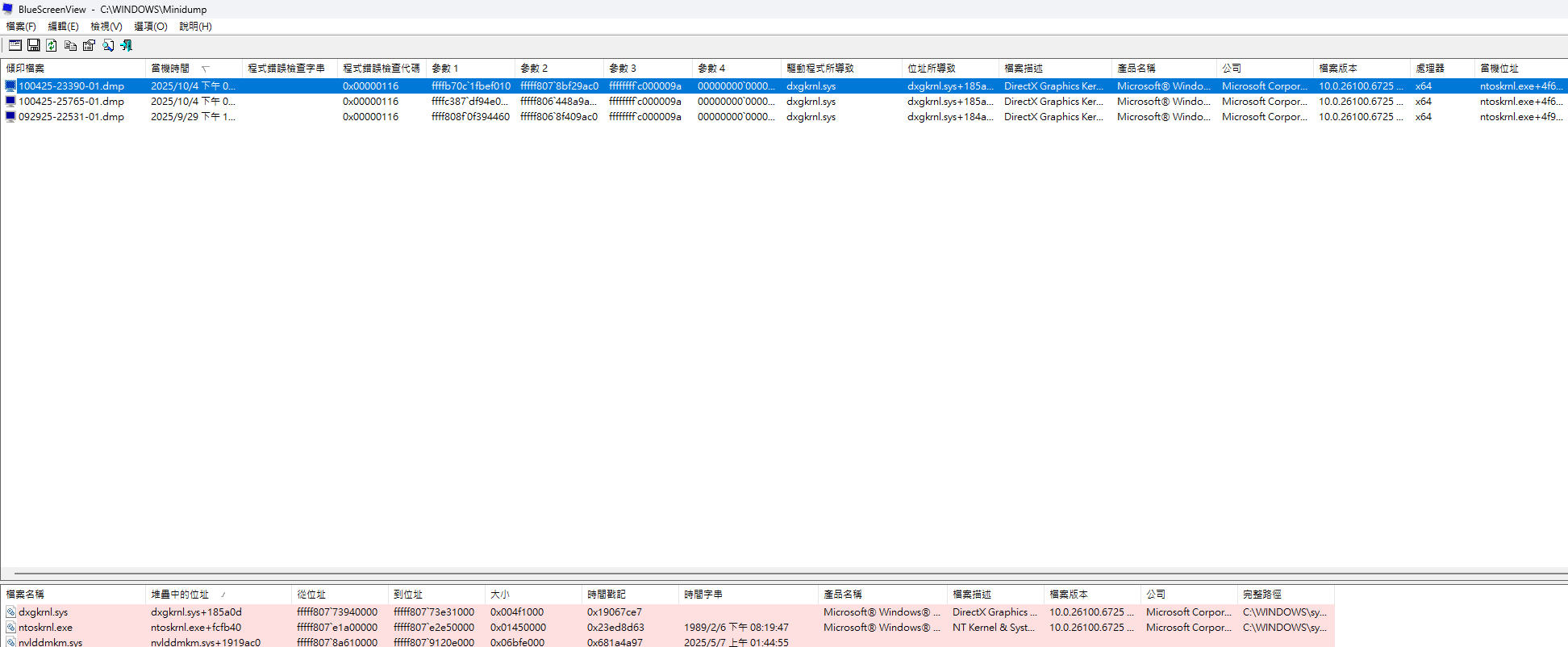Sort by the 參數 3 column header
The image size is (1568, 647).
tap(648, 68)
